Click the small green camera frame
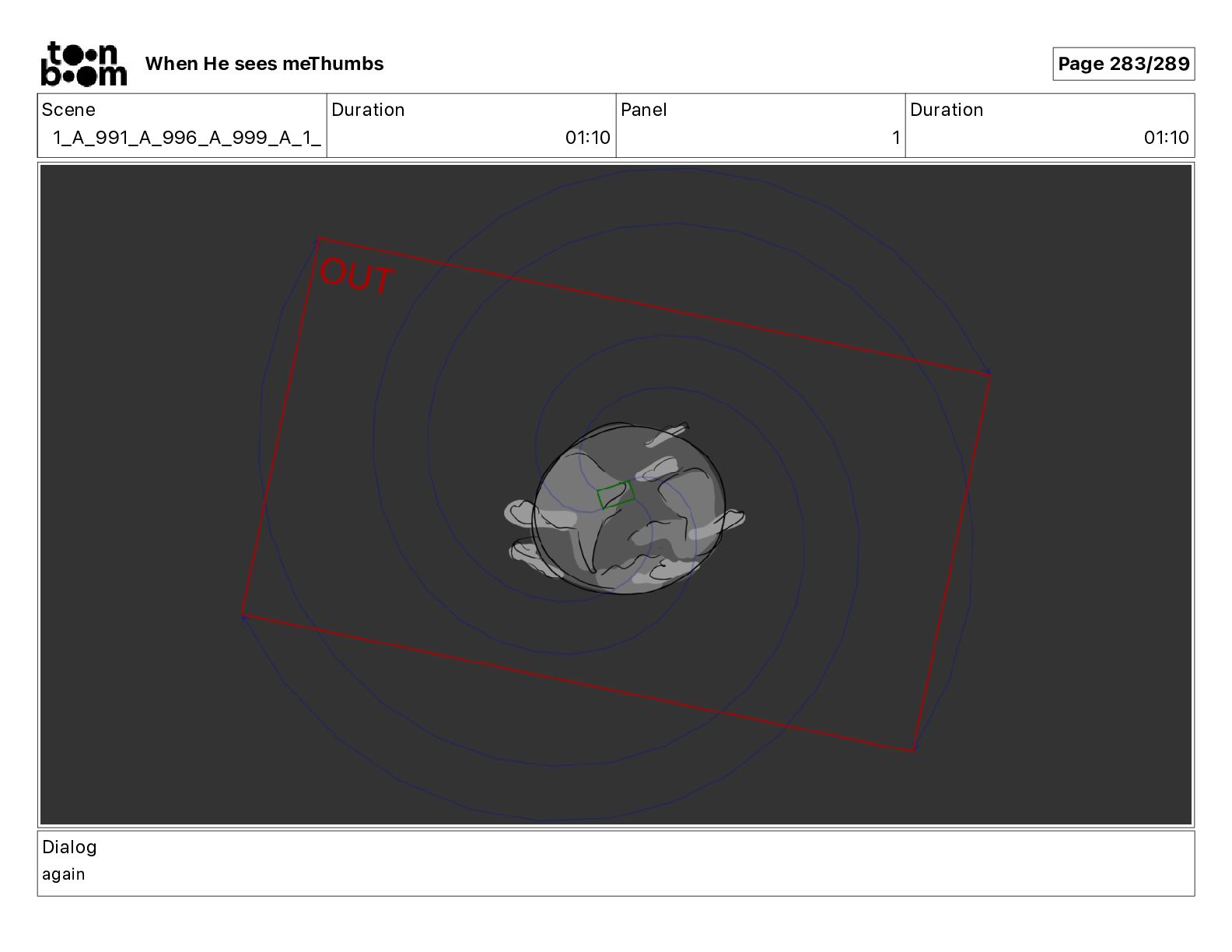Screen dimensions: 1232x952 click(x=616, y=495)
